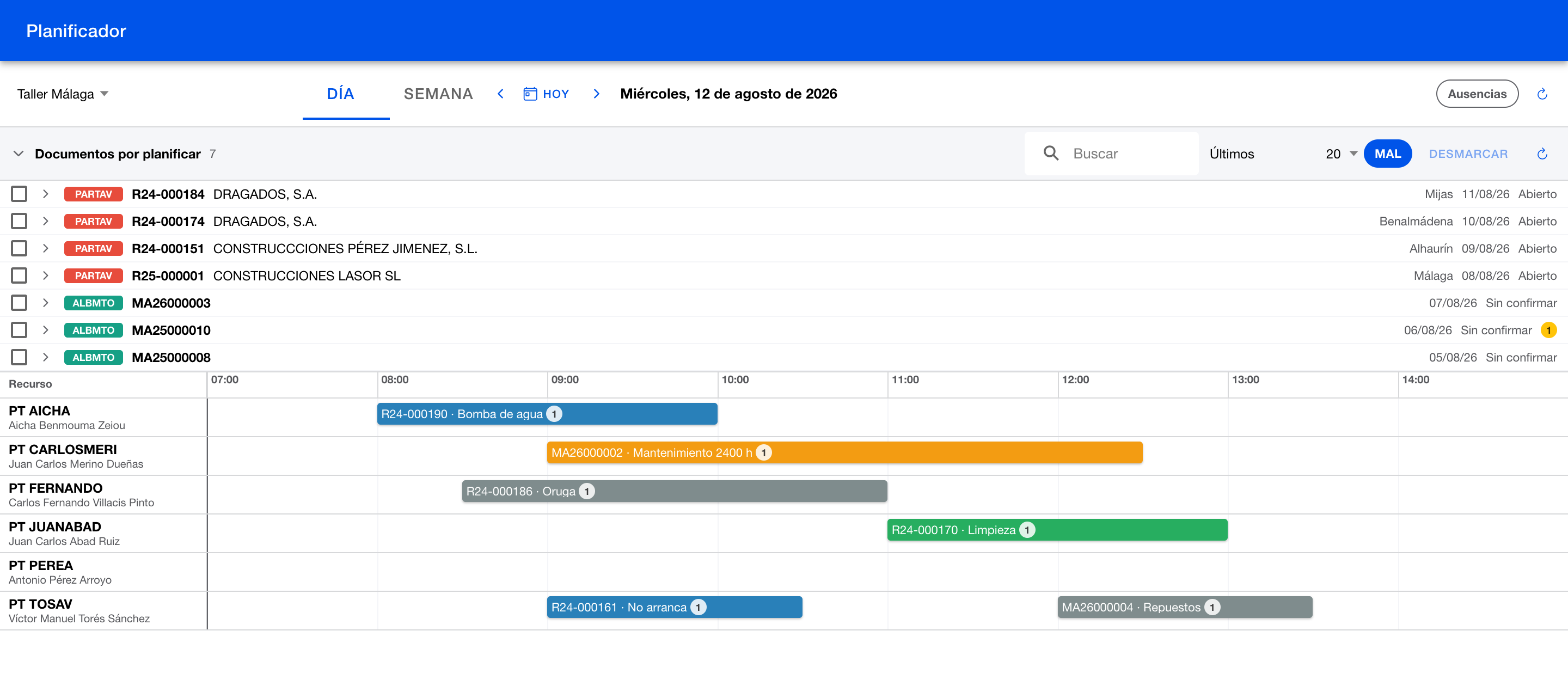Click badge on Limpieza task
Image resolution: width=1568 pixels, height=686 pixels.
pyautogui.click(x=1027, y=530)
